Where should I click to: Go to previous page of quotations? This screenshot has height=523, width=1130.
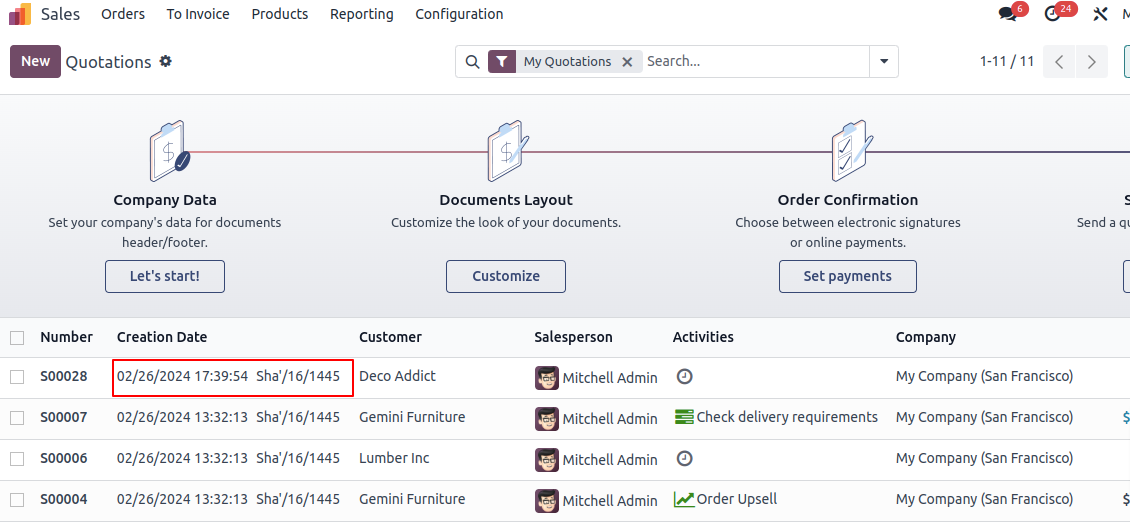[x=1059, y=62]
